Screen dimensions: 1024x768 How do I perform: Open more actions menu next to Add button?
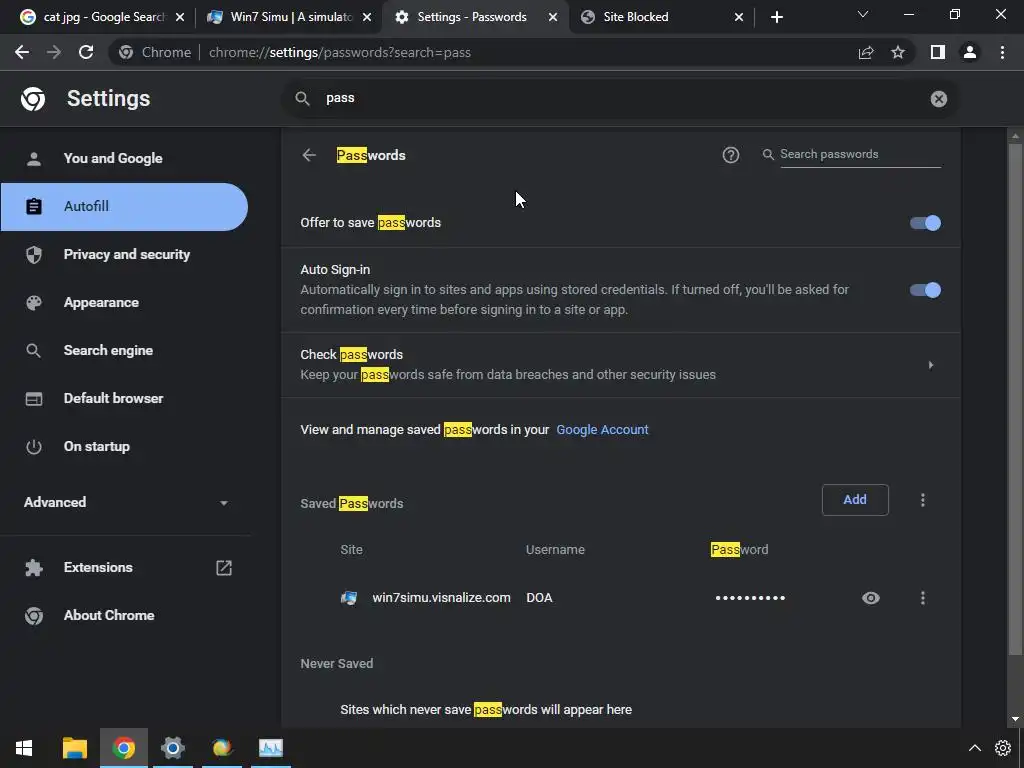(923, 500)
